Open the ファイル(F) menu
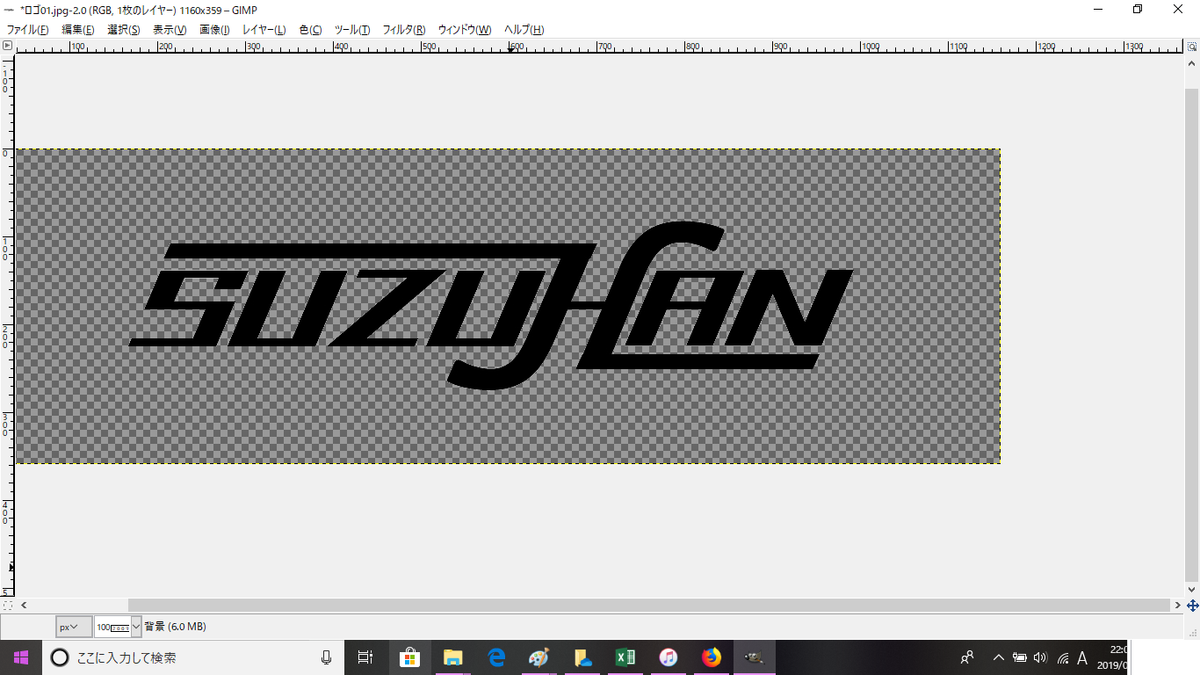Image resolution: width=1200 pixels, height=675 pixels. [x=30, y=30]
